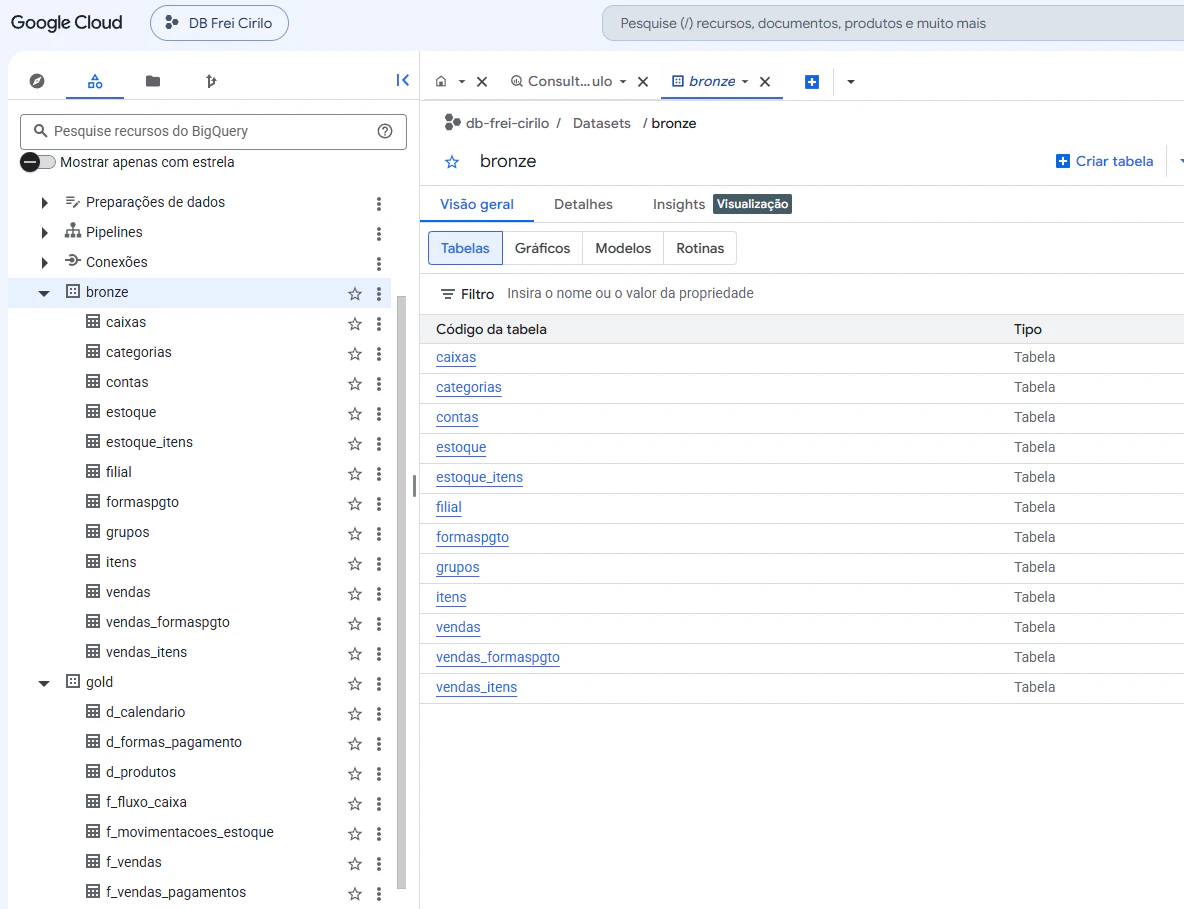Select the Tabelas sub-tab
1184x909 pixels.
pos(465,248)
